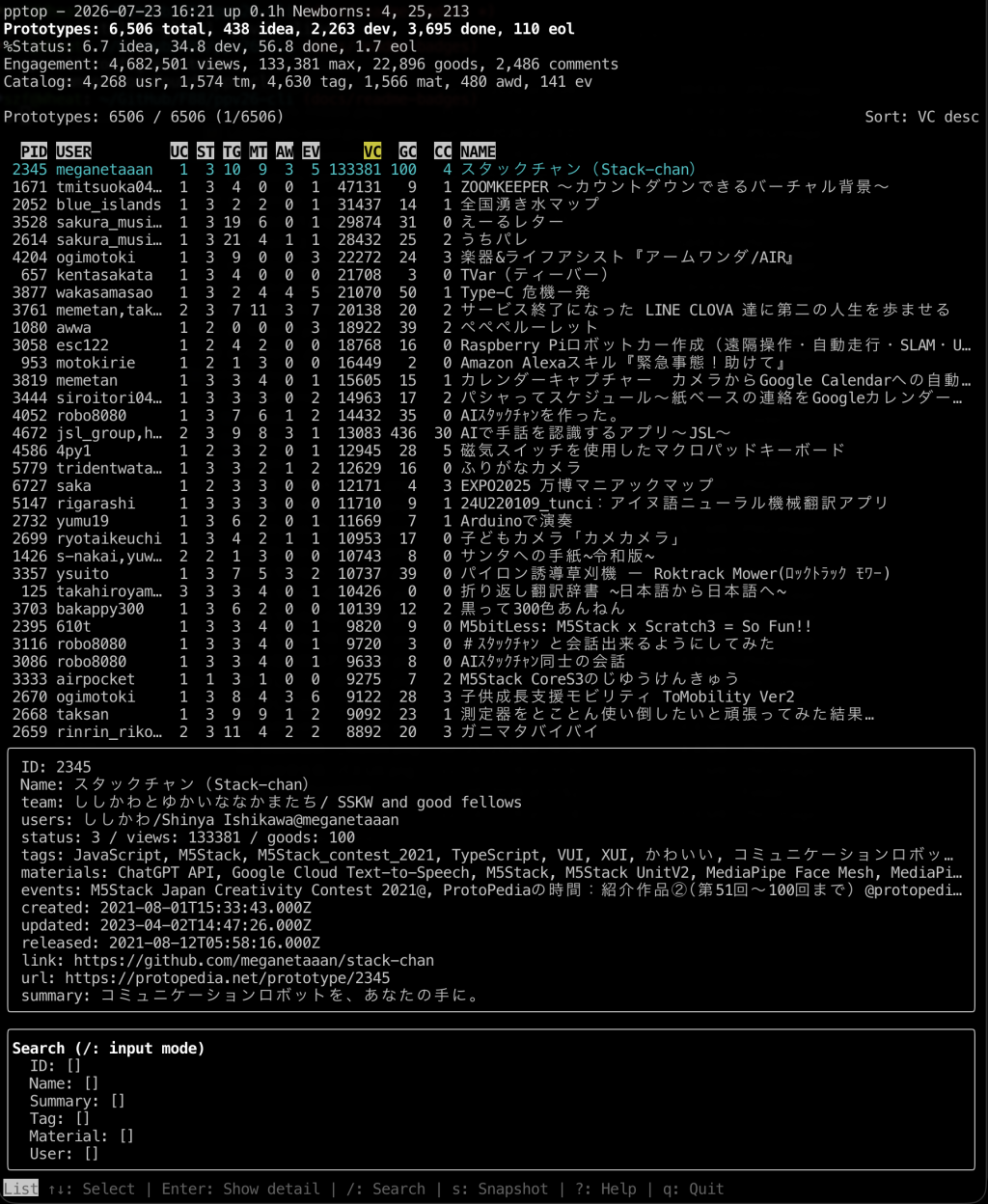988x1204 pixels.
Task: Open the GitHub stack-chan link
Action: pos(254,961)
